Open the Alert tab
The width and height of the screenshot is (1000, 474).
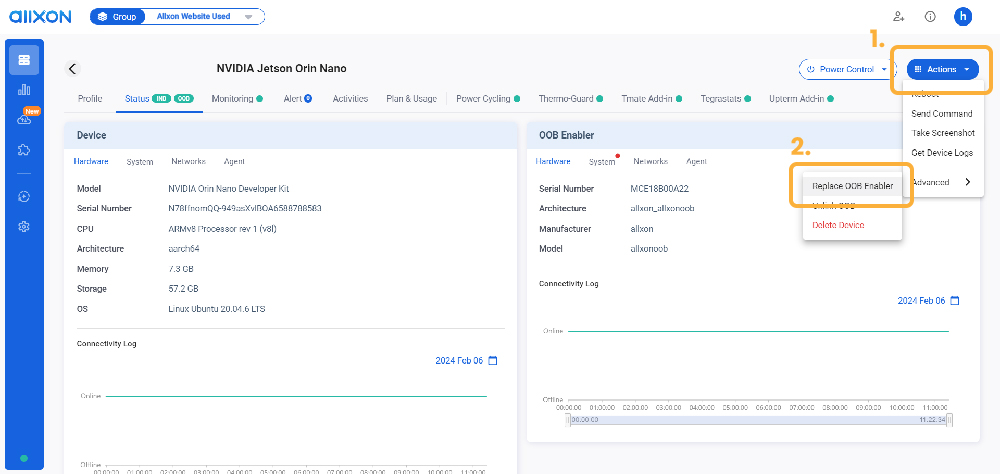pos(297,99)
